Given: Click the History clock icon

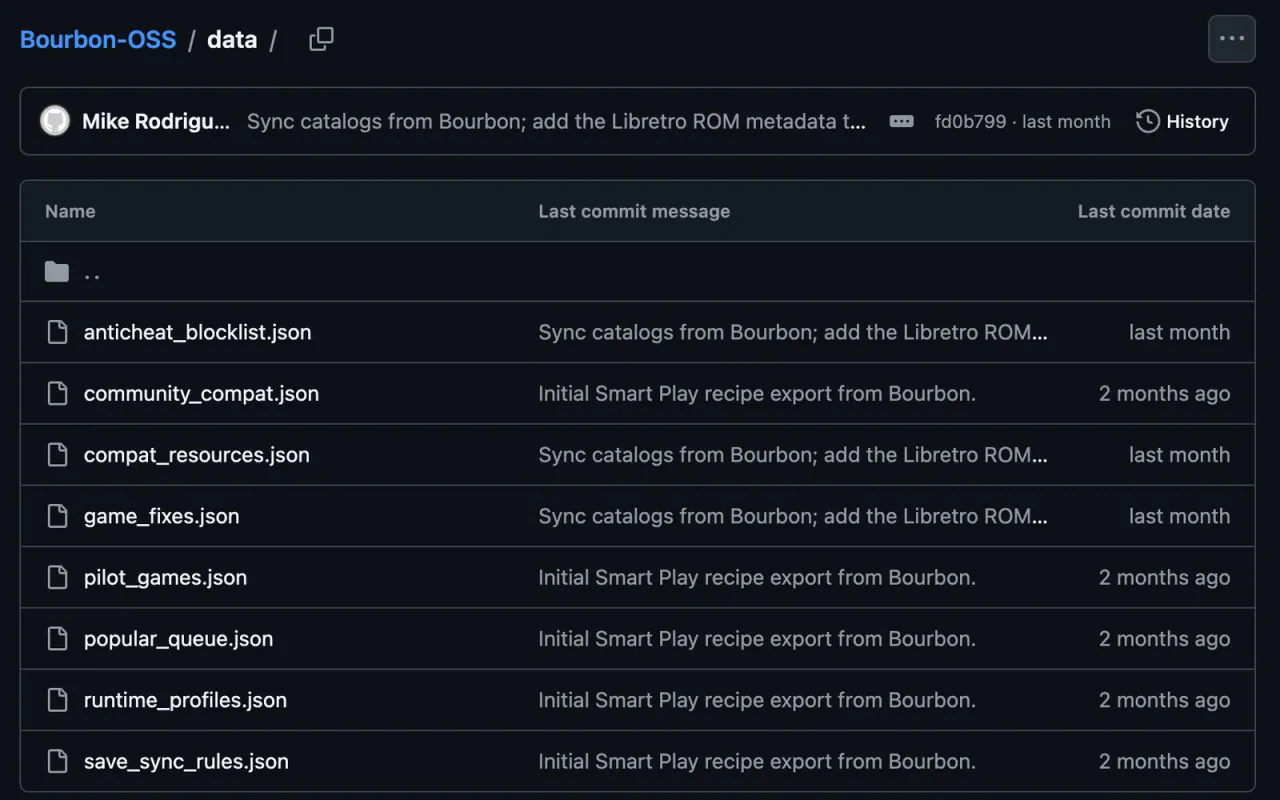Looking at the screenshot, I should (1148, 121).
